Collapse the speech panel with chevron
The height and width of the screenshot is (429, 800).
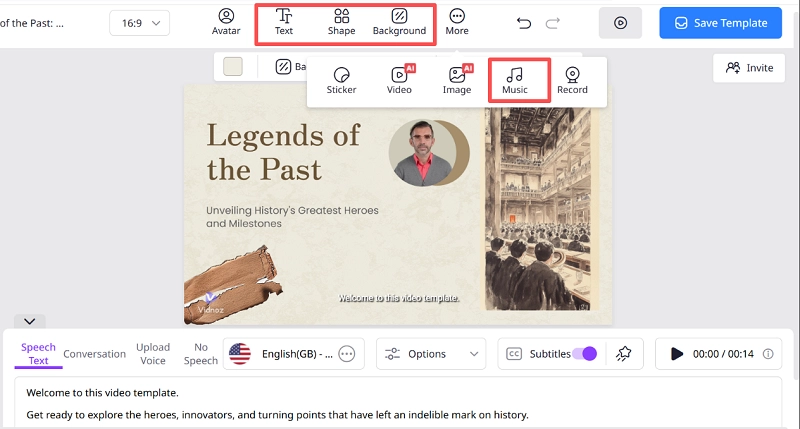(30, 321)
